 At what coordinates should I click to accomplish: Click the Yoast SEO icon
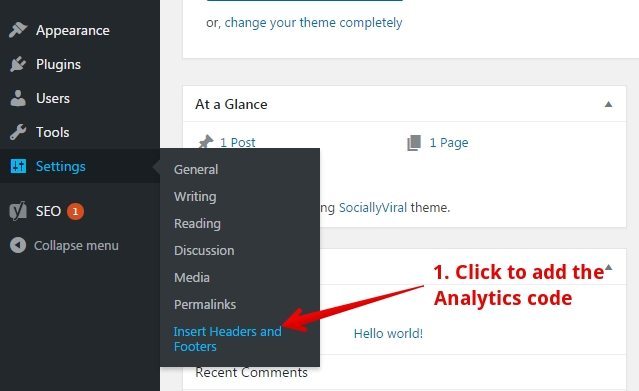pyautogui.click(x=18, y=211)
